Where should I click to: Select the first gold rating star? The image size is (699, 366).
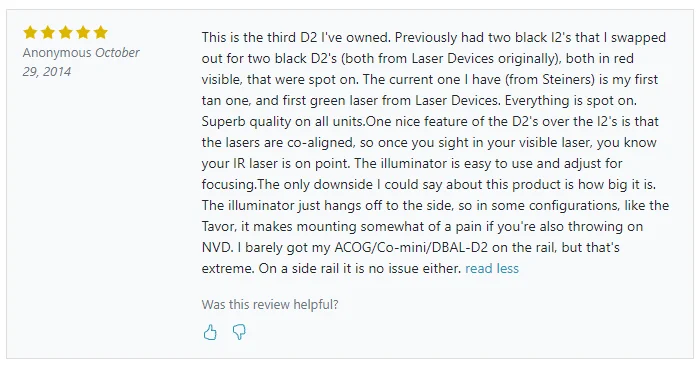30,32
